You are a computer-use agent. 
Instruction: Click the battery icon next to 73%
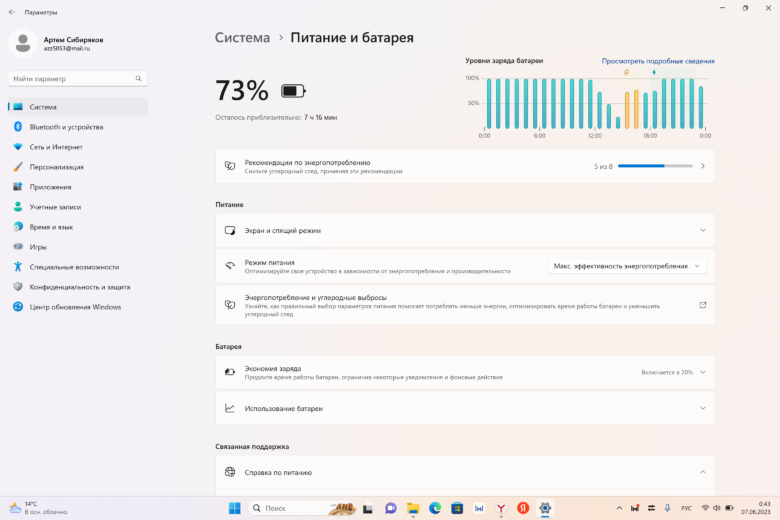click(x=293, y=91)
